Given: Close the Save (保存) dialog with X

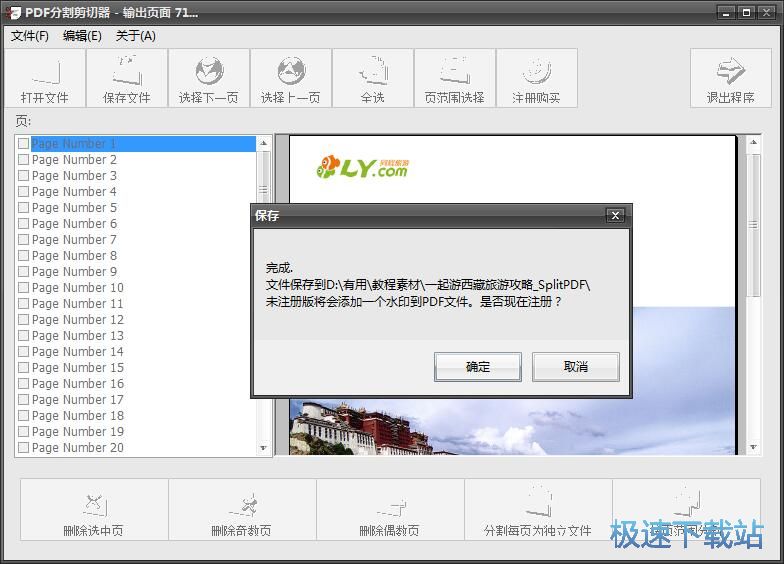Looking at the screenshot, I should [615, 216].
